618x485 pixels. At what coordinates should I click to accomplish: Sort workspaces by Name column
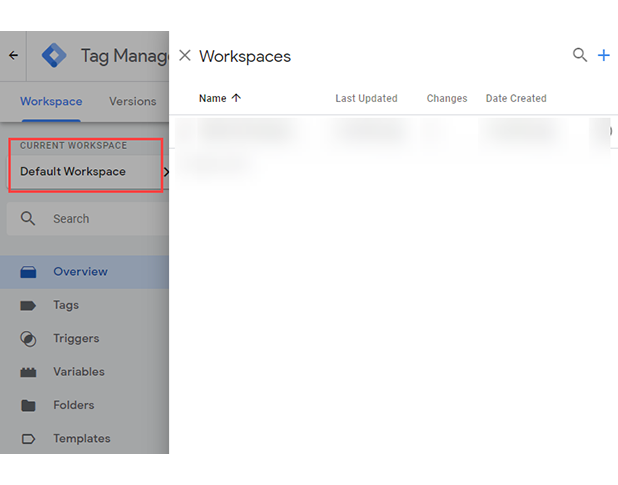pyautogui.click(x=212, y=98)
